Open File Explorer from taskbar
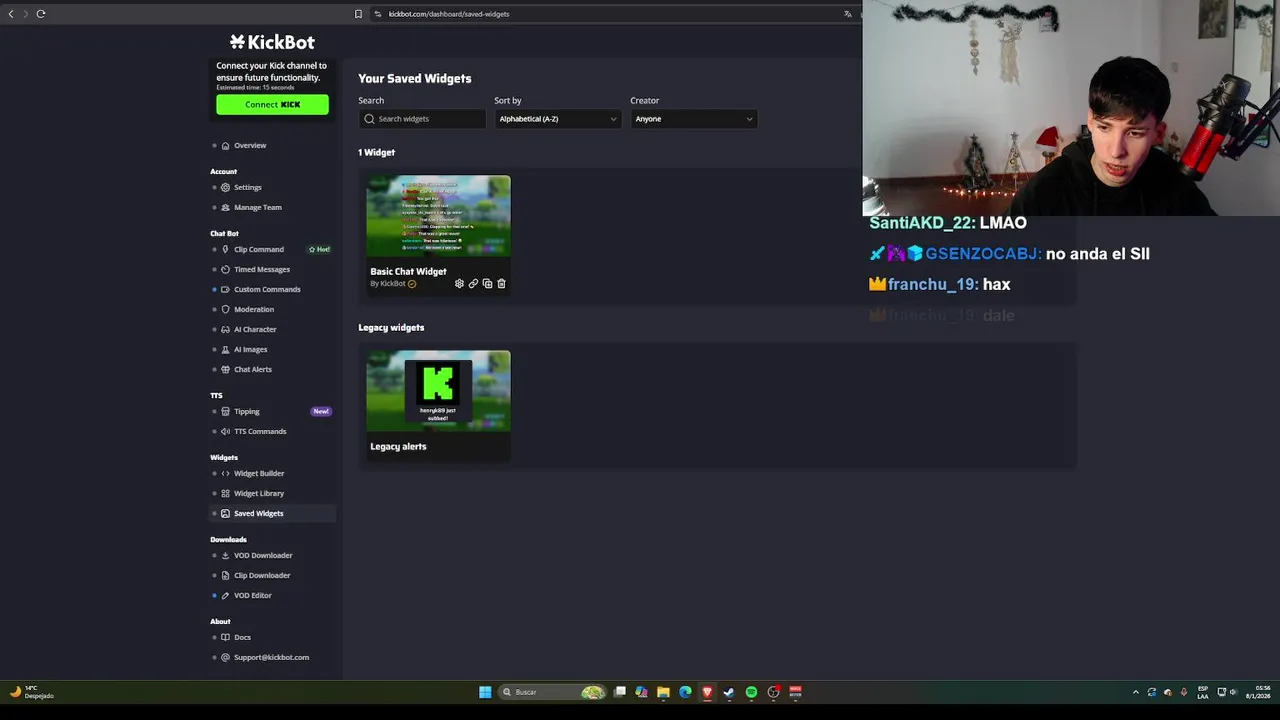The width and height of the screenshot is (1280, 720). [663, 692]
